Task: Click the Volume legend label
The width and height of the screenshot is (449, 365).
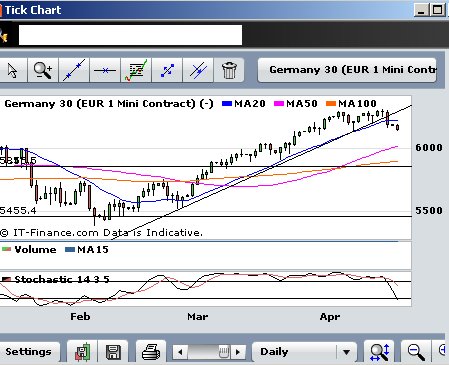Action: pos(35,249)
